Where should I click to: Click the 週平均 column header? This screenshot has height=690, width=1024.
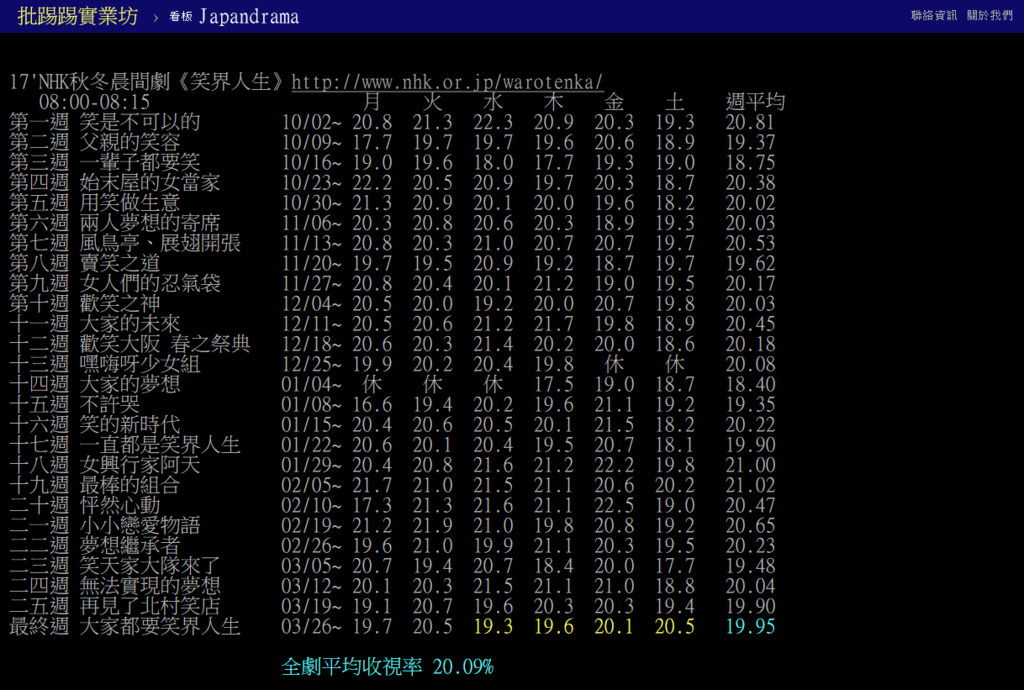(755, 102)
